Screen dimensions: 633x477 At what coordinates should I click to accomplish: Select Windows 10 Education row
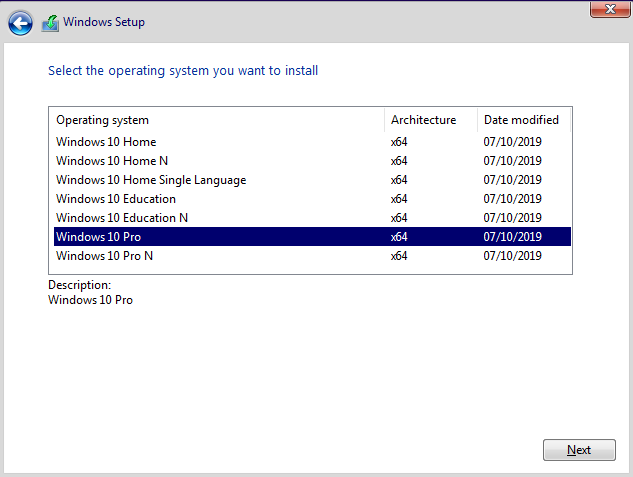(312, 199)
